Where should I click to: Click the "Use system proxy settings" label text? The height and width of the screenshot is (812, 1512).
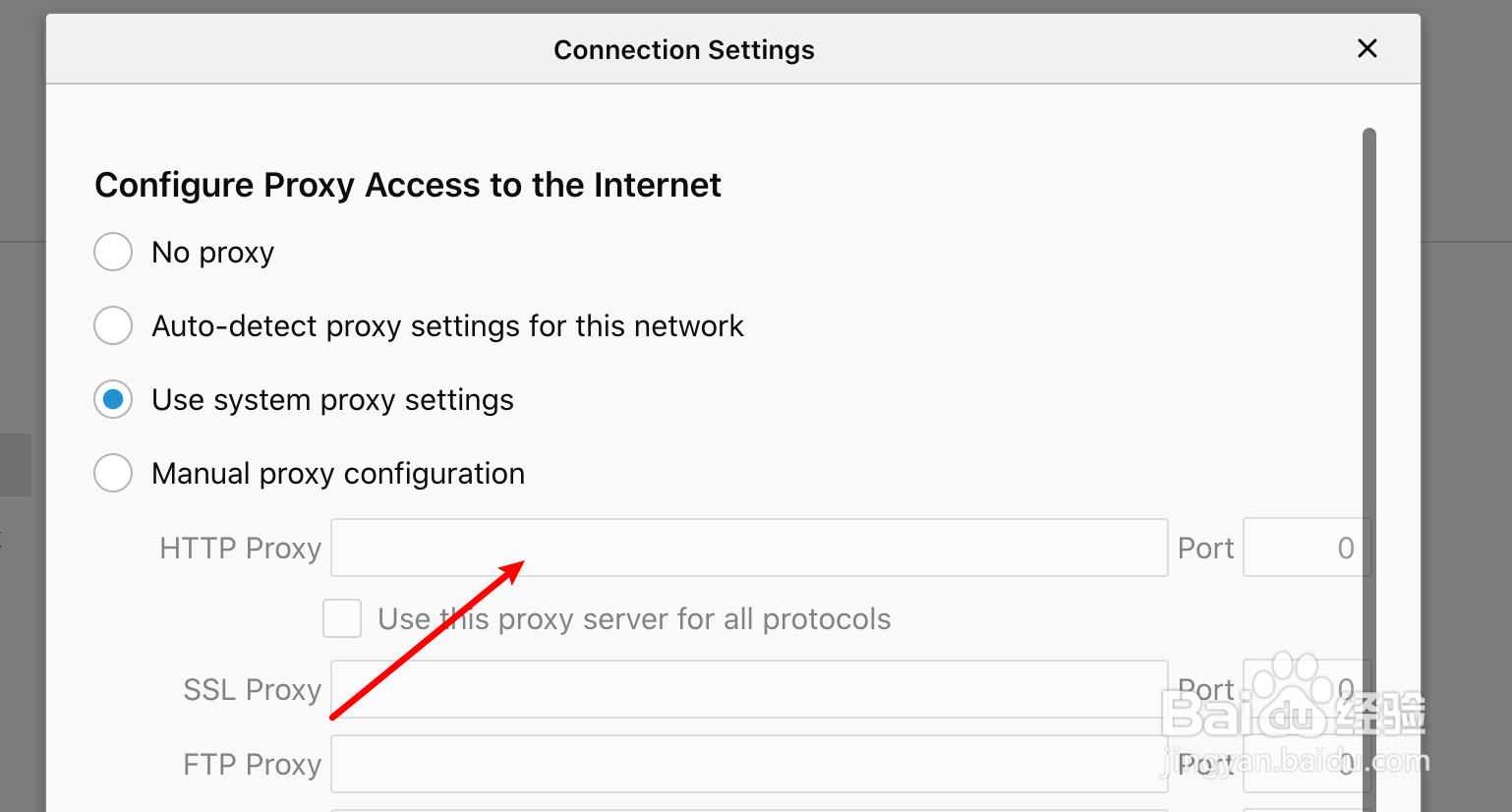tap(332, 400)
